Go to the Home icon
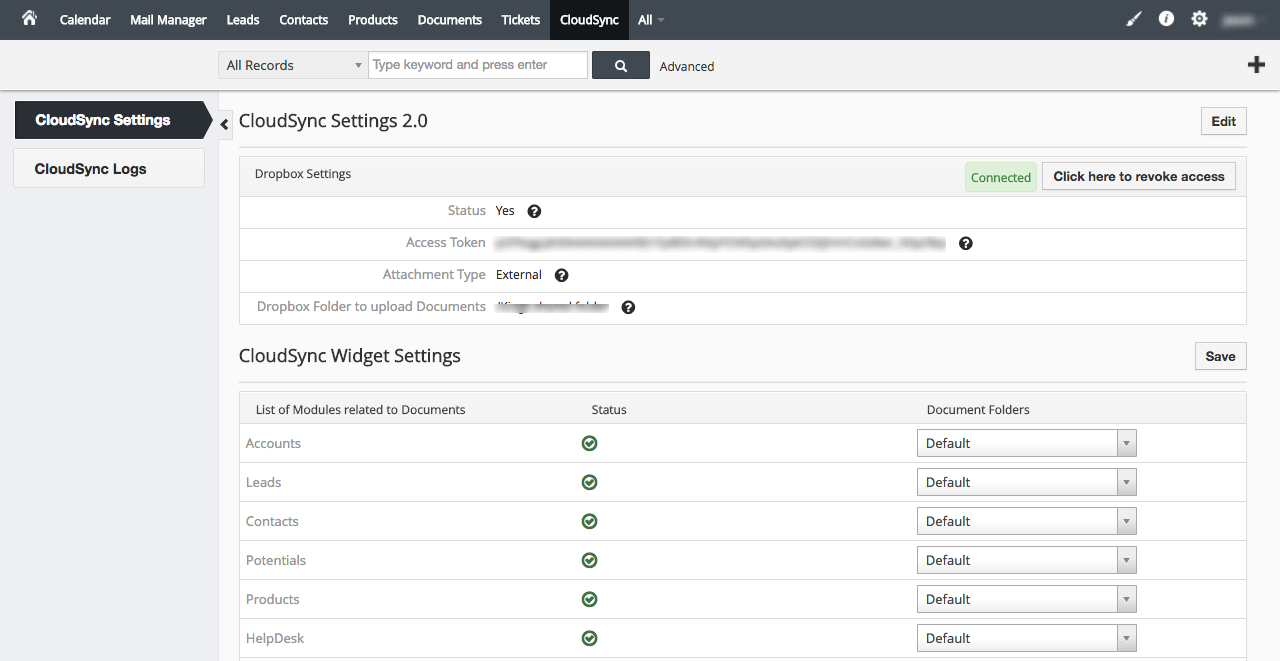The height and width of the screenshot is (661, 1280). click(29, 18)
